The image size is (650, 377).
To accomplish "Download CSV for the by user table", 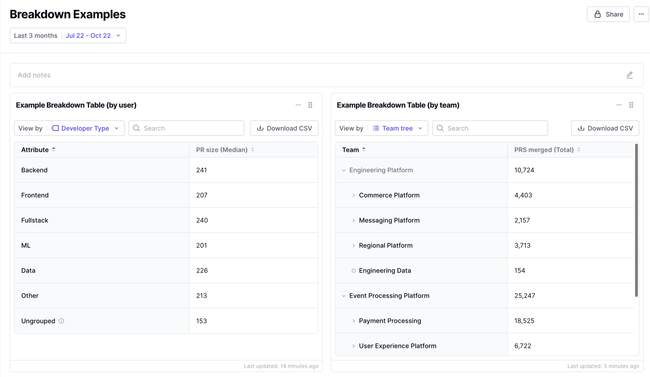I will pyautogui.click(x=284, y=128).
